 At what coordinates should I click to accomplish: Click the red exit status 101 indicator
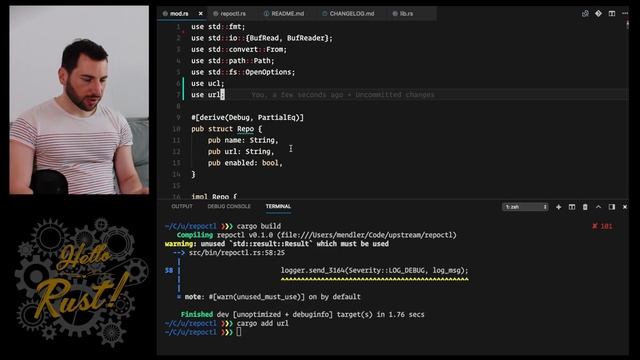tap(602, 226)
